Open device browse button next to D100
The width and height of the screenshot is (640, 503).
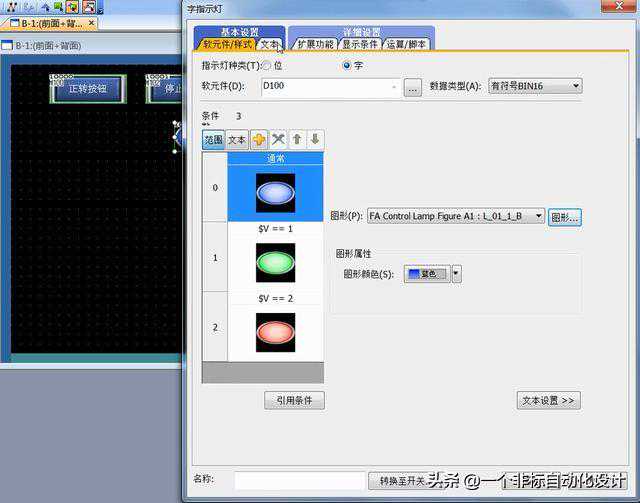click(413, 88)
